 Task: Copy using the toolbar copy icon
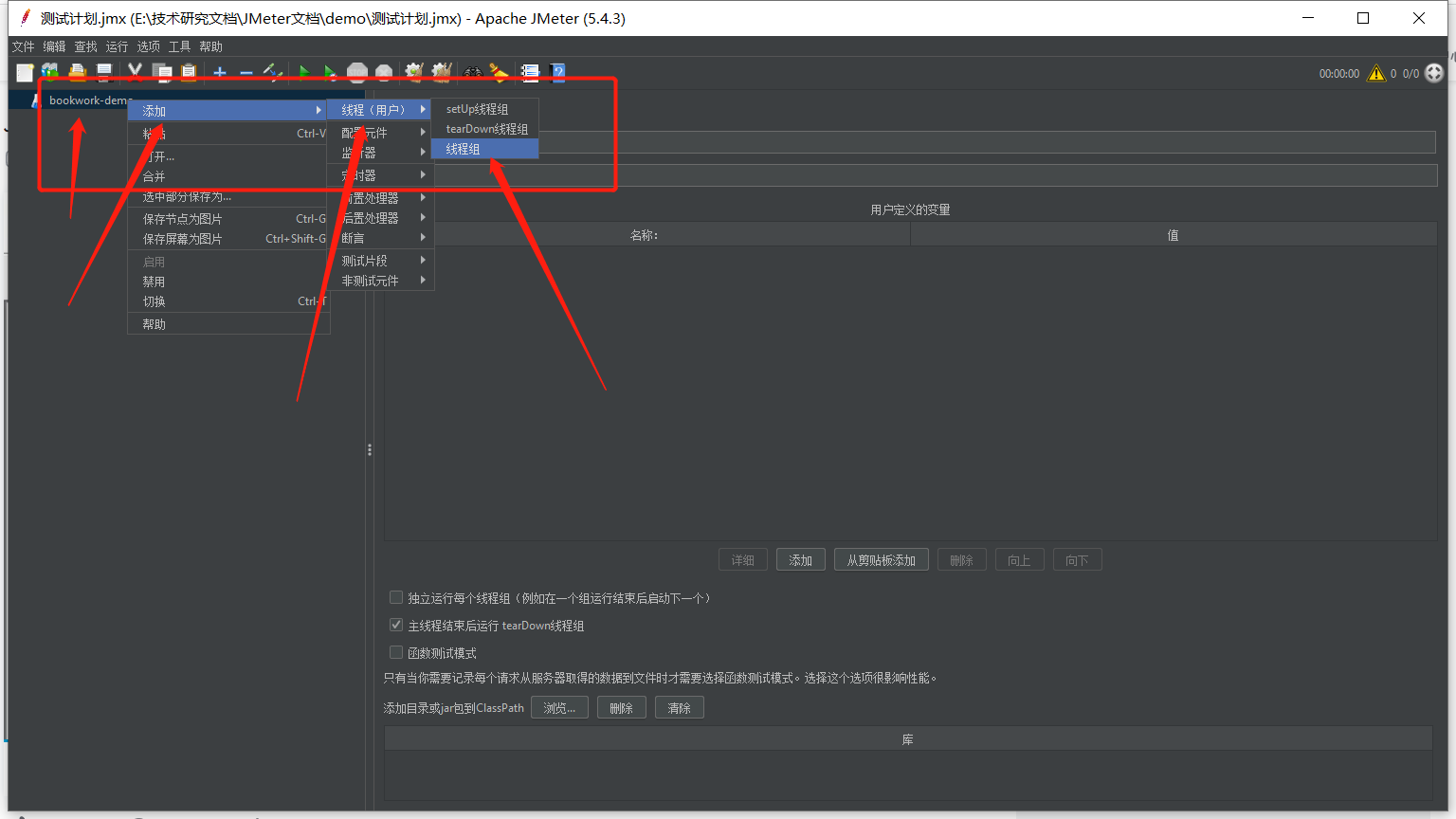[x=163, y=72]
